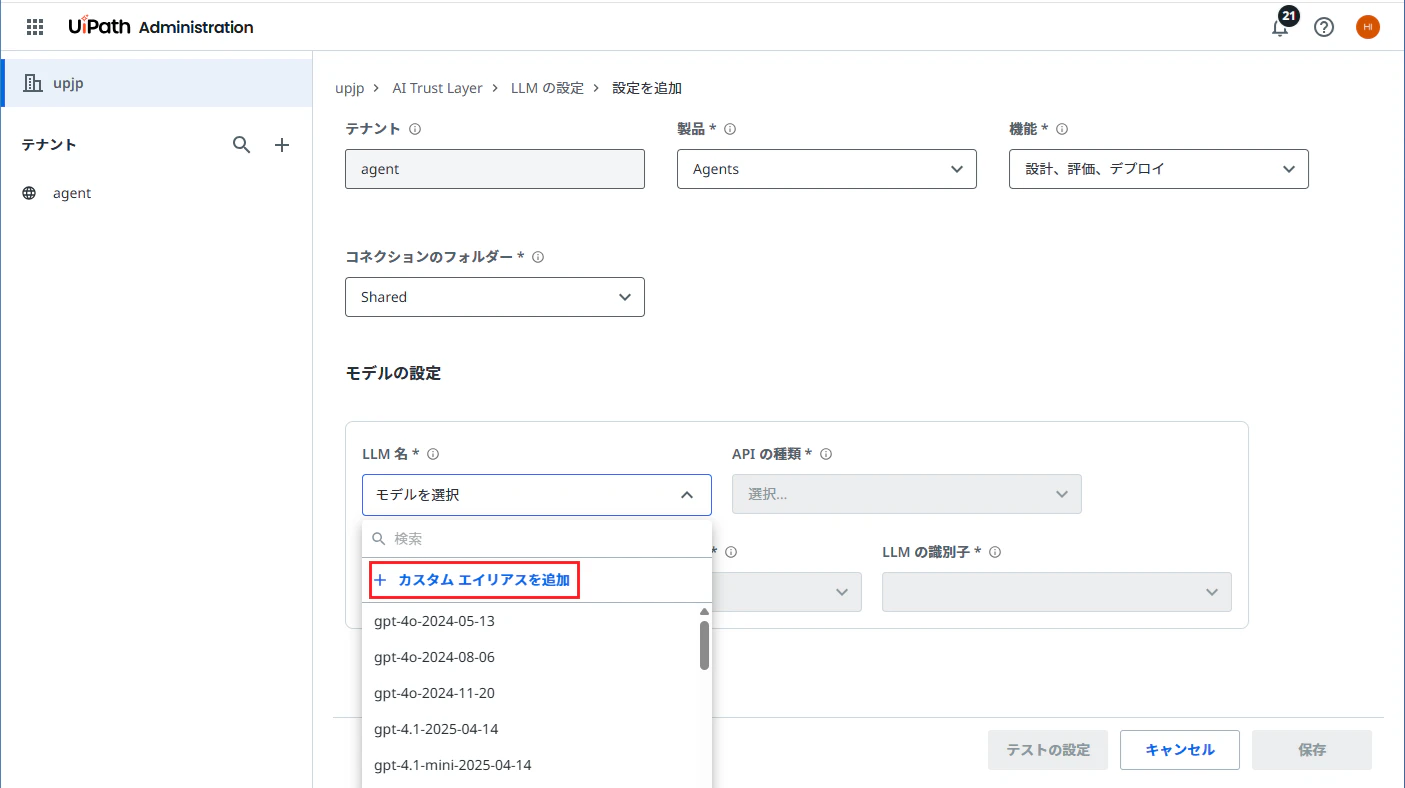
Task: Click the model 検索 search field
Action: [537, 538]
